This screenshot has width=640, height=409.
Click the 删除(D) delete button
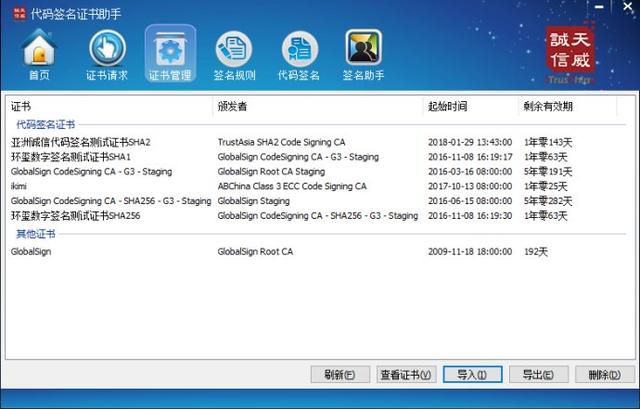pos(604,374)
